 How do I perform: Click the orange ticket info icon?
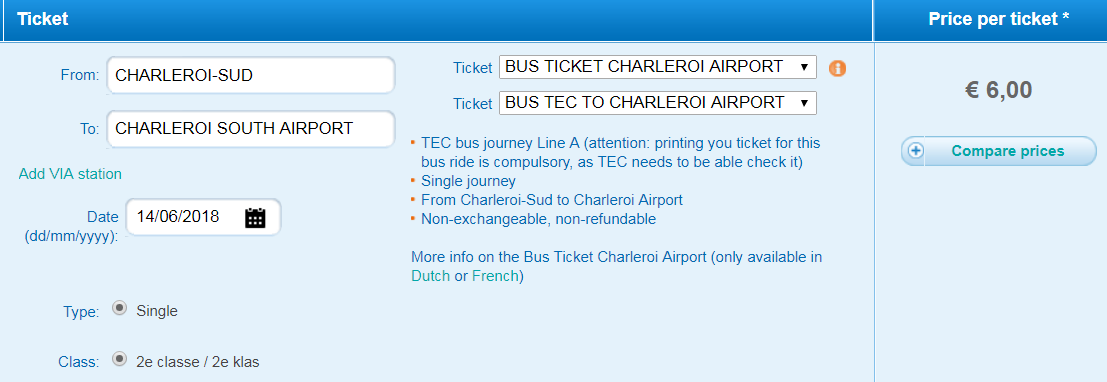[837, 68]
